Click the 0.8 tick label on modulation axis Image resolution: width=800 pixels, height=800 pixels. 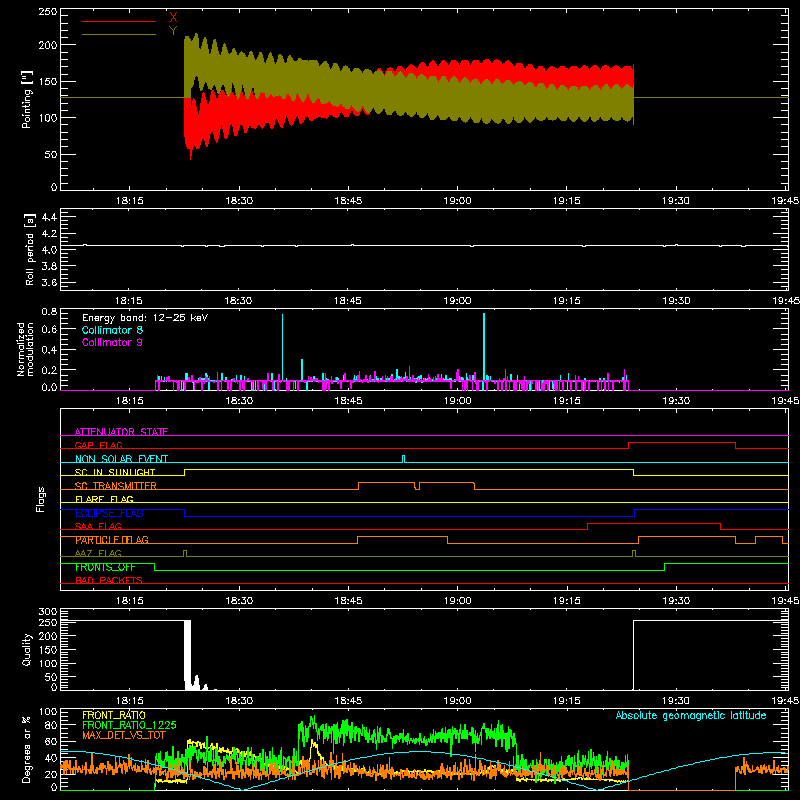[x=49, y=311]
